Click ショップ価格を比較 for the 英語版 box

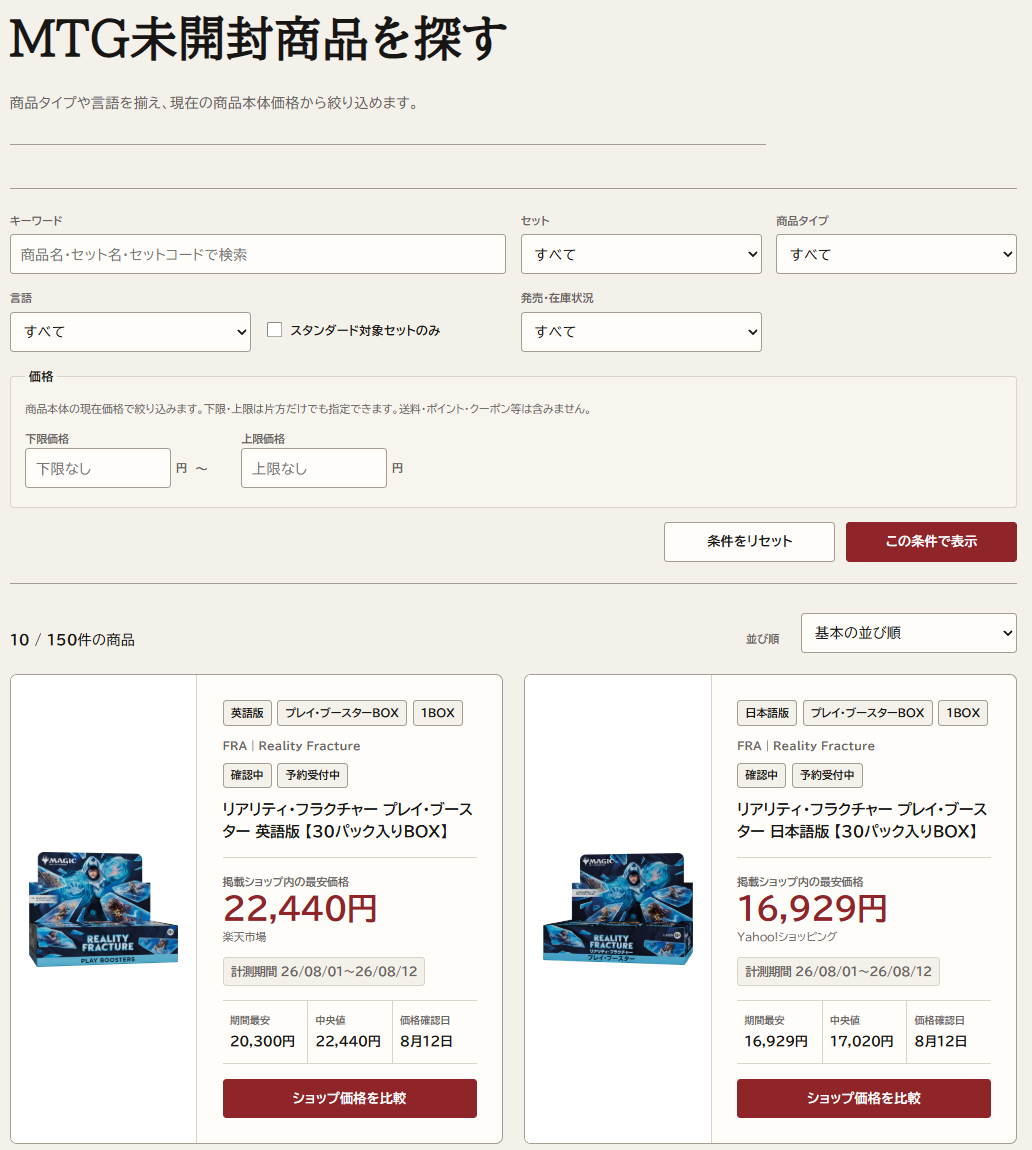pos(350,1098)
